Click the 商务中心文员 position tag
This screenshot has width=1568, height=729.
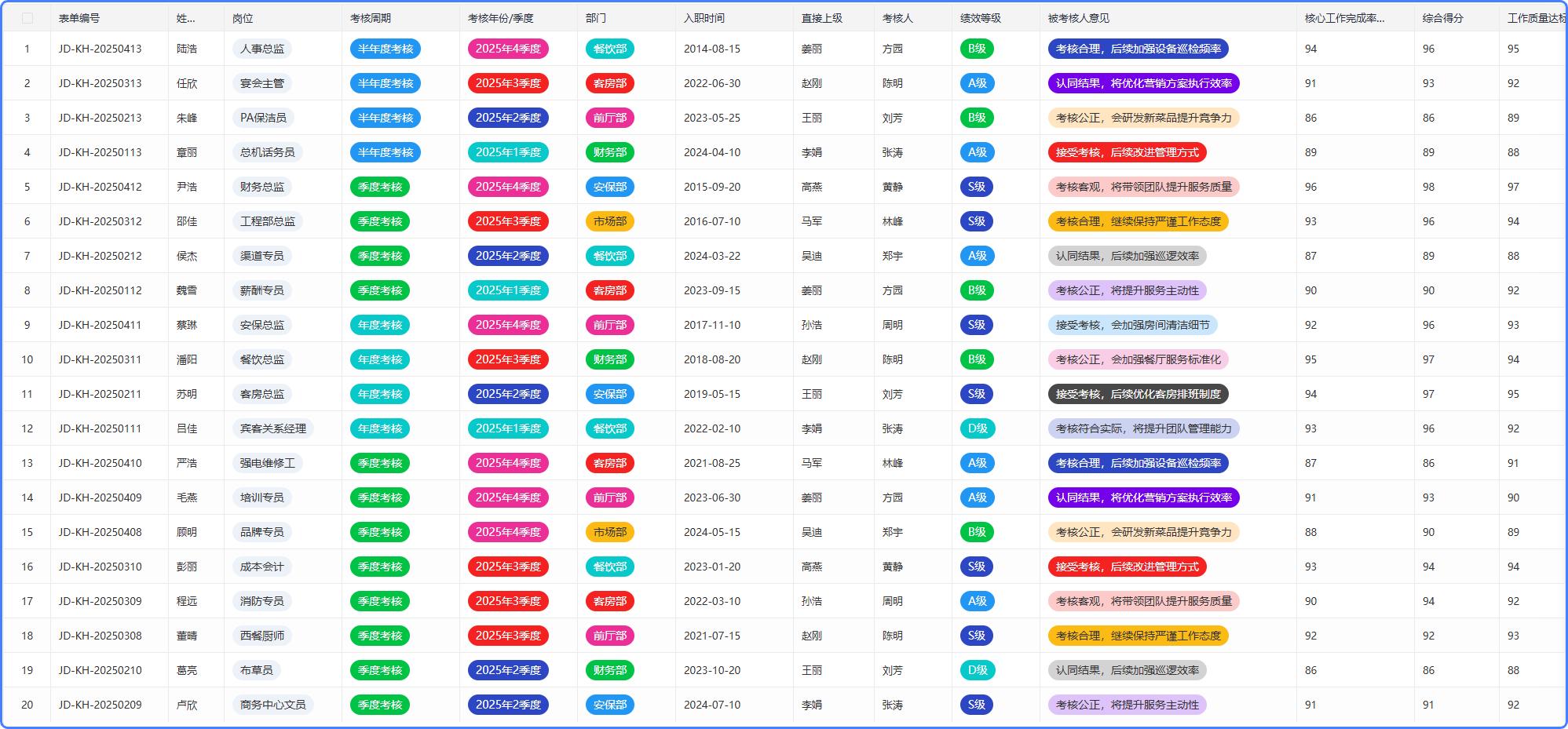[273, 705]
